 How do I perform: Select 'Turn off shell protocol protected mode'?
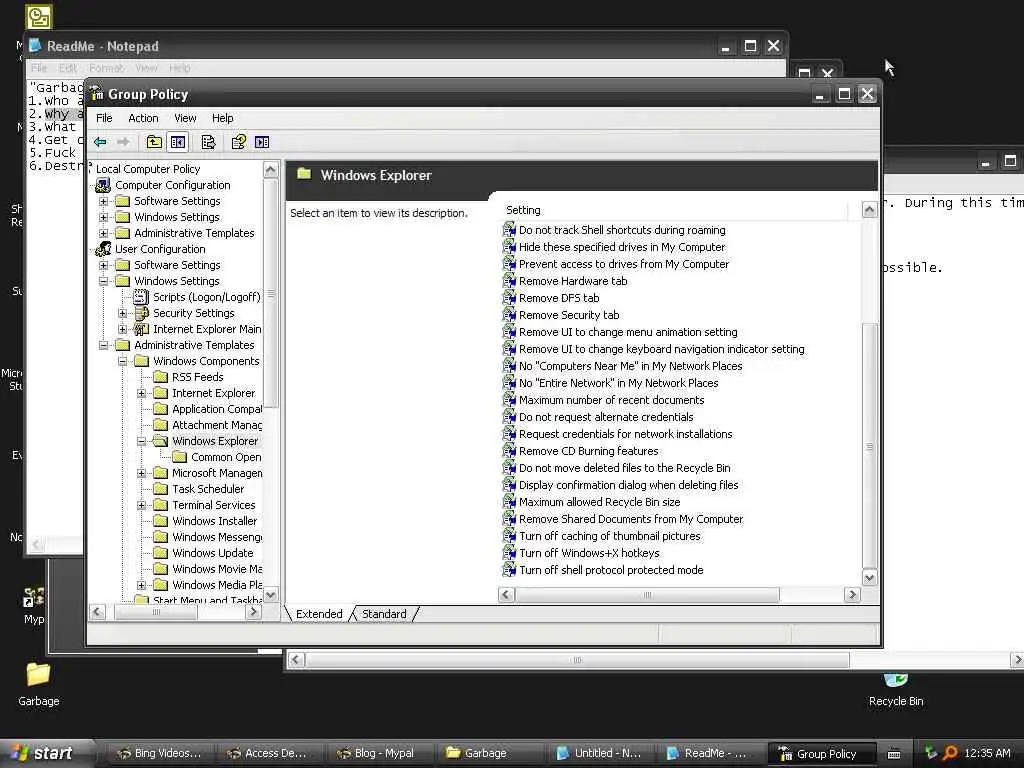pos(611,569)
